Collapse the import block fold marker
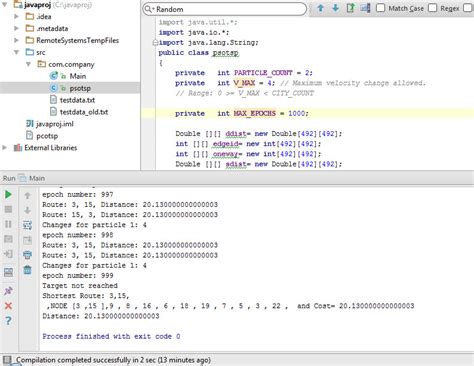This screenshot has width=474, height=366. pyautogui.click(x=155, y=43)
